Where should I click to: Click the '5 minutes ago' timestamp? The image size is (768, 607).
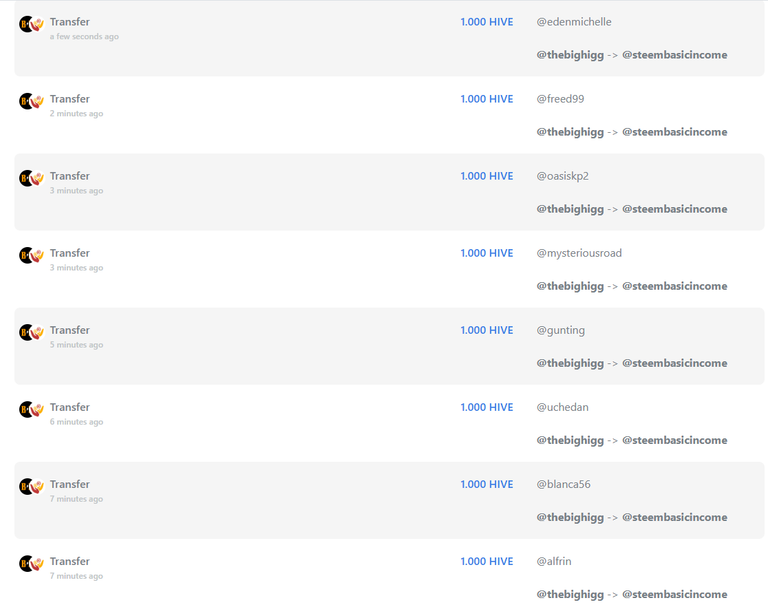click(76, 344)
